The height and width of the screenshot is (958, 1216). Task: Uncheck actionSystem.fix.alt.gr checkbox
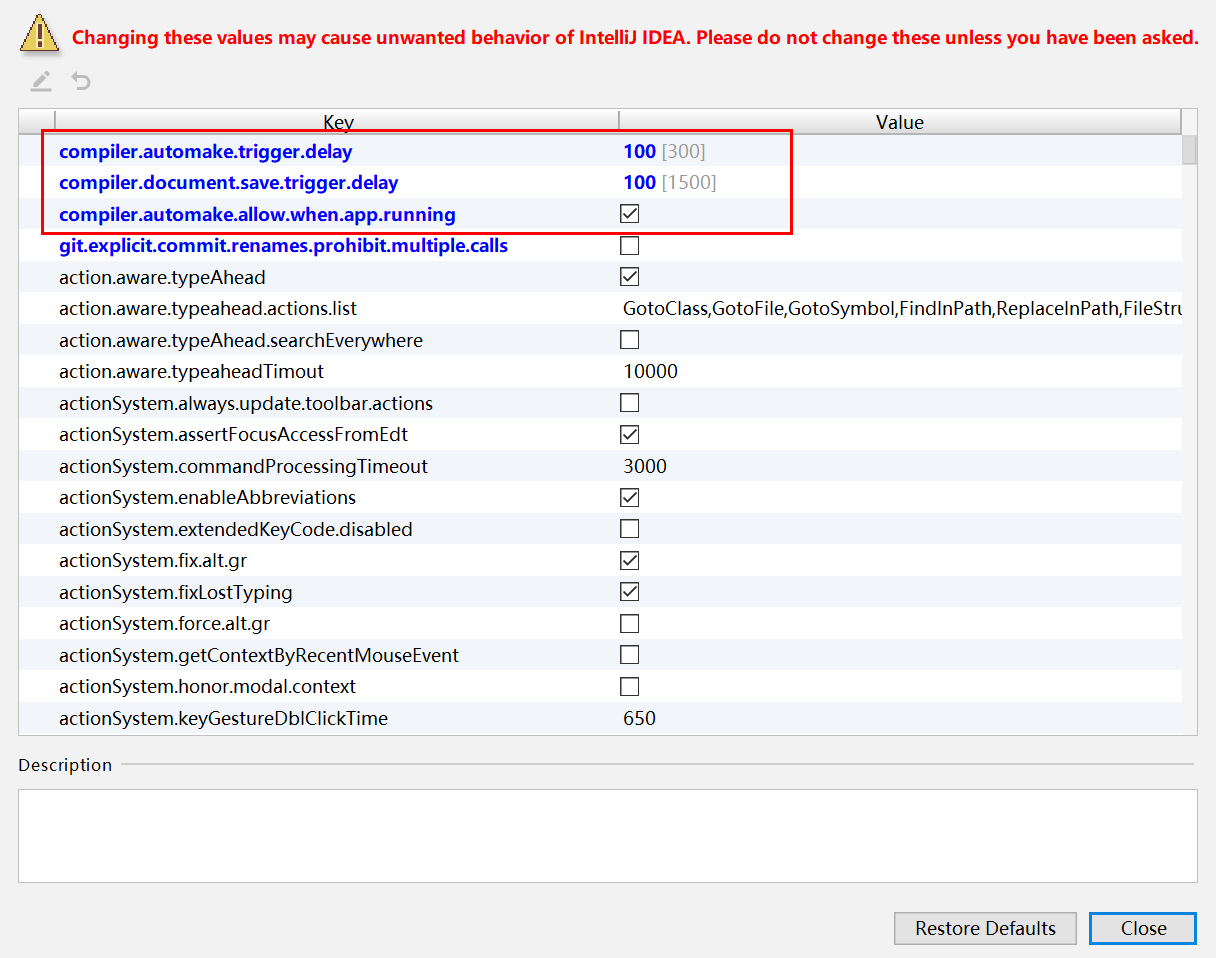[x=629, y=561]
